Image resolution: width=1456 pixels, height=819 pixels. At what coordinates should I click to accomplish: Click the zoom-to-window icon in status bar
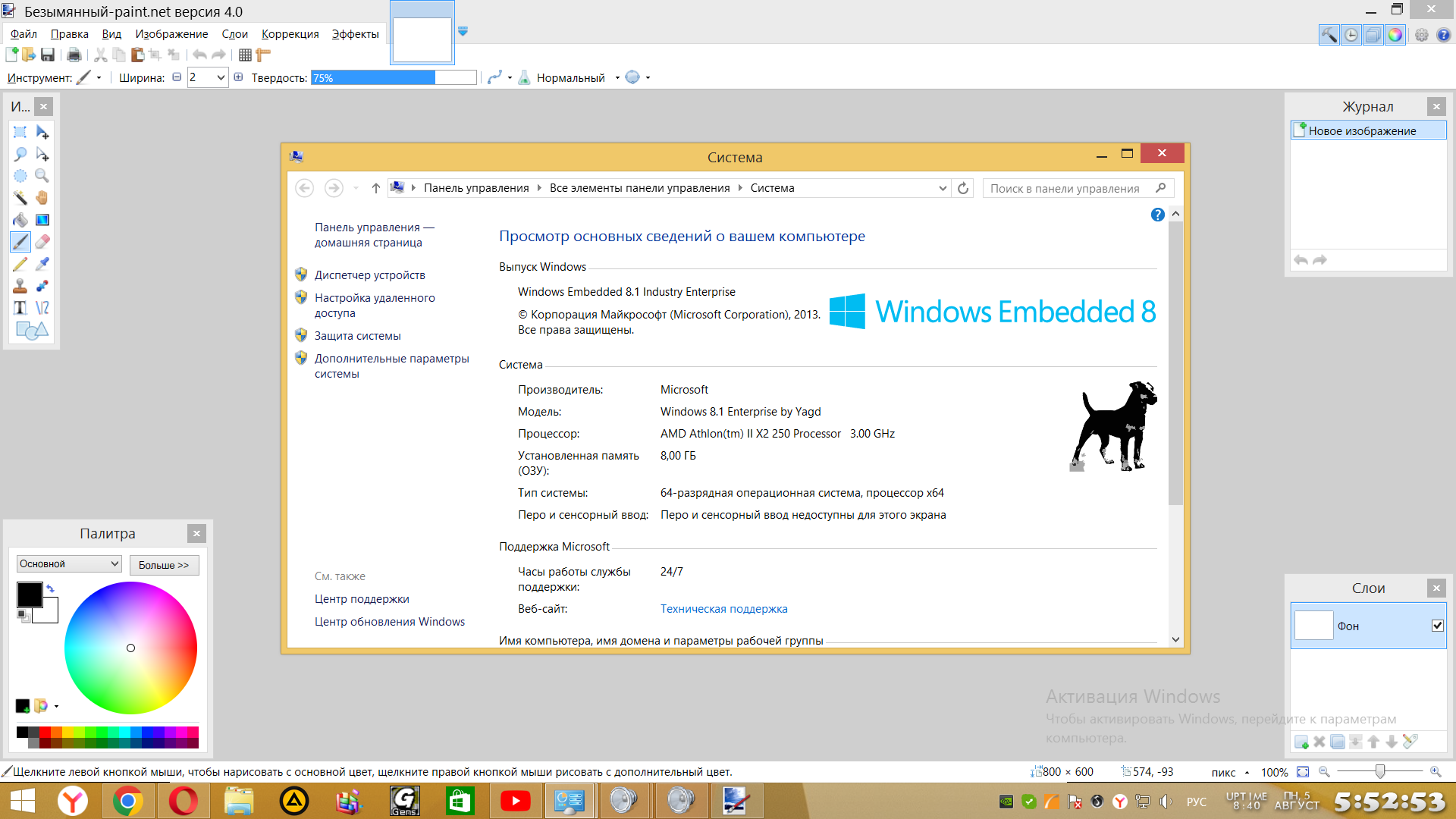point(1303,772)
